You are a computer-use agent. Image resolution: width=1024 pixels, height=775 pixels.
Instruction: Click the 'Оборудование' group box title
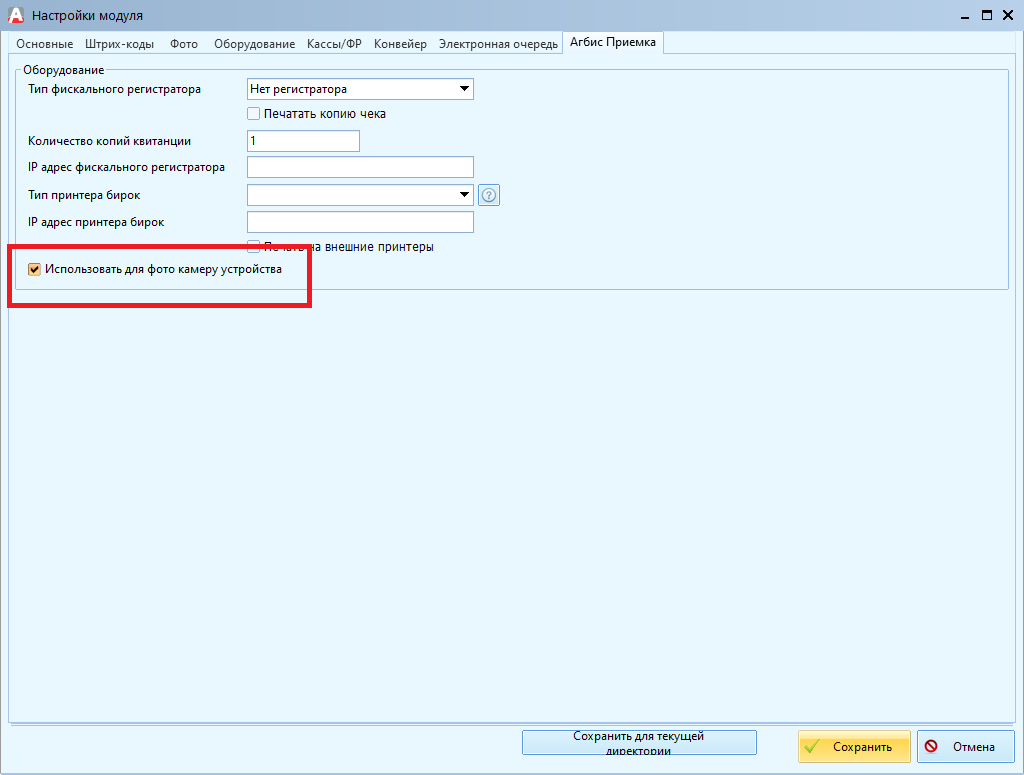[63, 70]
